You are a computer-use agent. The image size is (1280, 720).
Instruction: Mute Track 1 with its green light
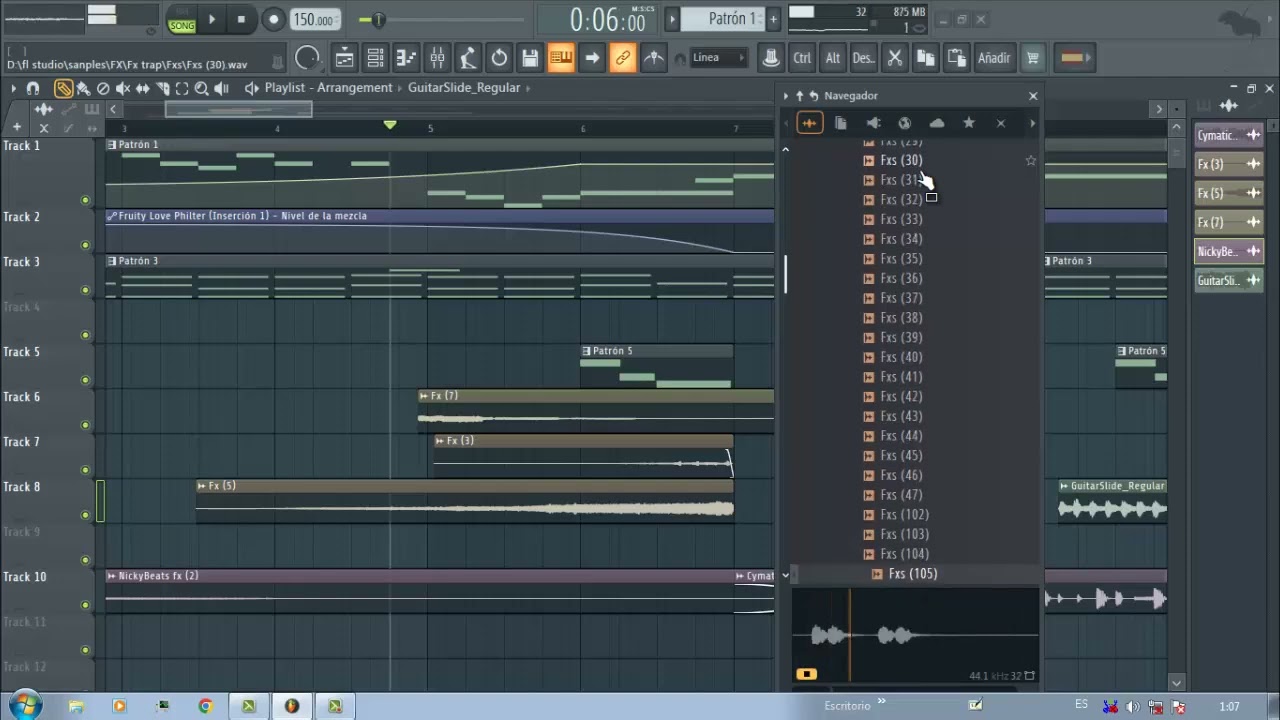click(x=85, y=200)
